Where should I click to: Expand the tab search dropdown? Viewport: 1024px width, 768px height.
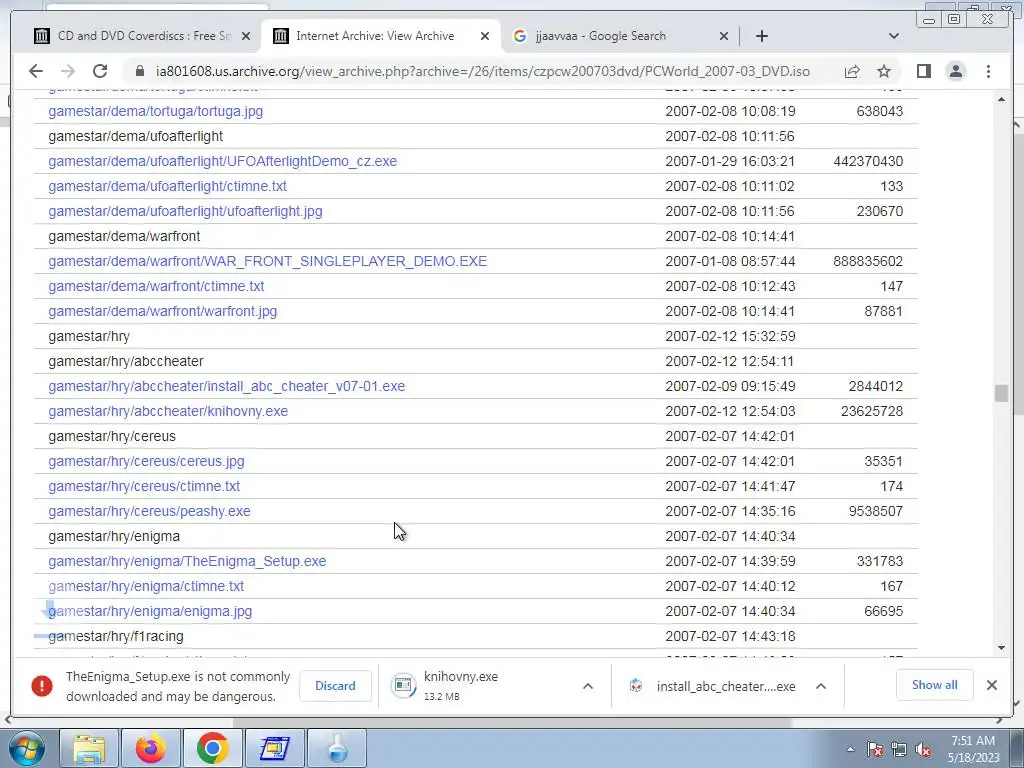[x=893, y=36]
